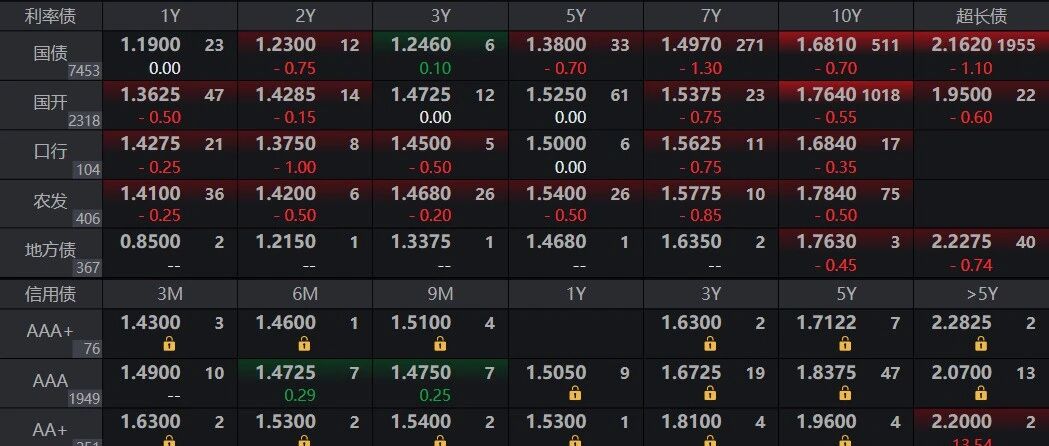Image resolution: width=1049 pixels, height=446 pixels.
Task: Select the AAA 6M cell showing 1.4725
Action: pyautogui.click(x=305, y=383)
